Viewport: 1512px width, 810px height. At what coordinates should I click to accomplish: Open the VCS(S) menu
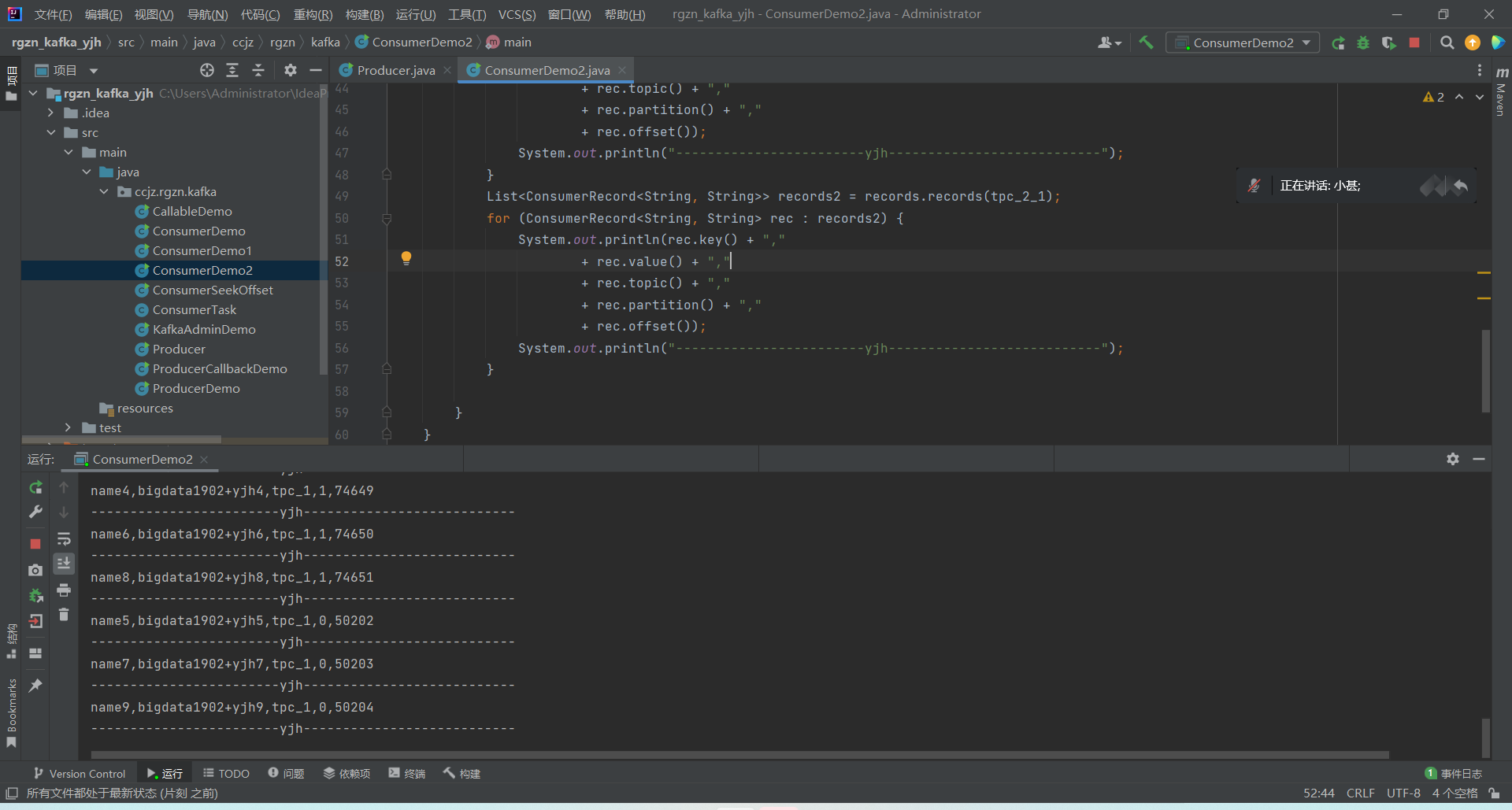click(517, 14)
